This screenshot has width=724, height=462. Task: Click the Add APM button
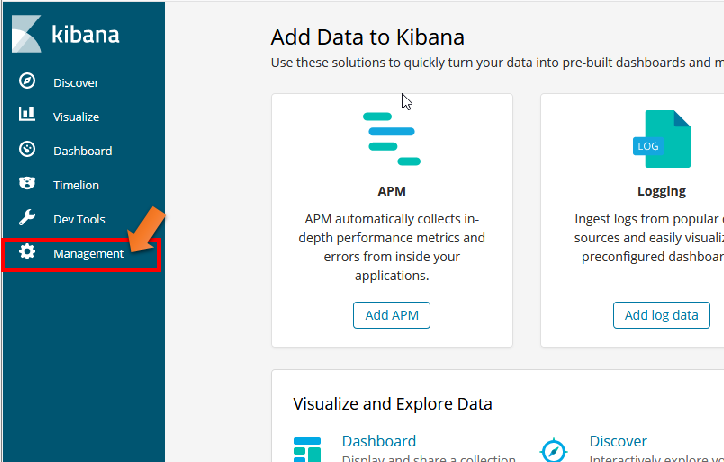click(x=392, y=315)
